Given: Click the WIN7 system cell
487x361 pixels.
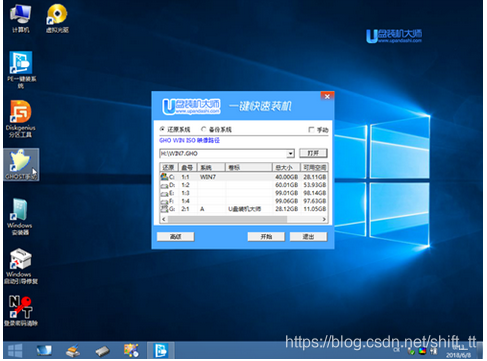Looking at the screenshot, I should click(208, 177).
